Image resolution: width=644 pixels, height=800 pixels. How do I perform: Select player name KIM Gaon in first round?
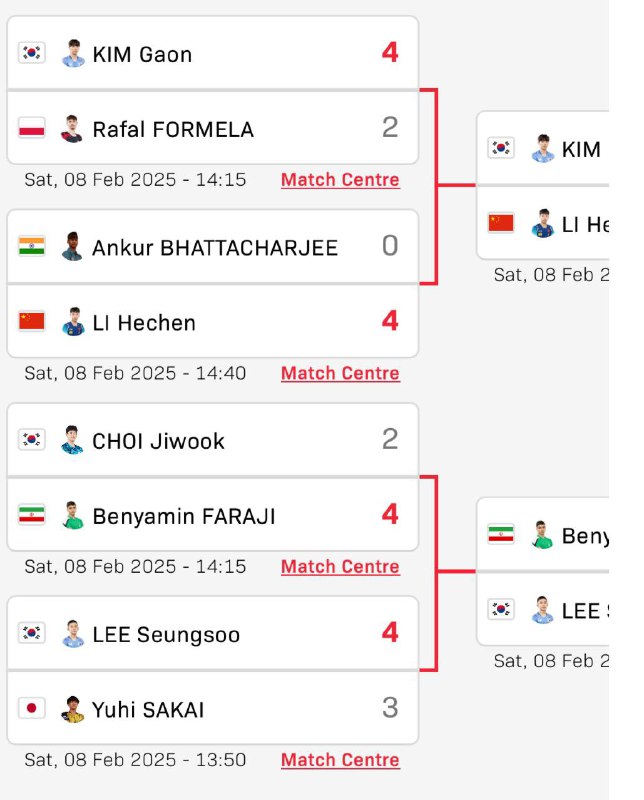[x=142, y=54]
